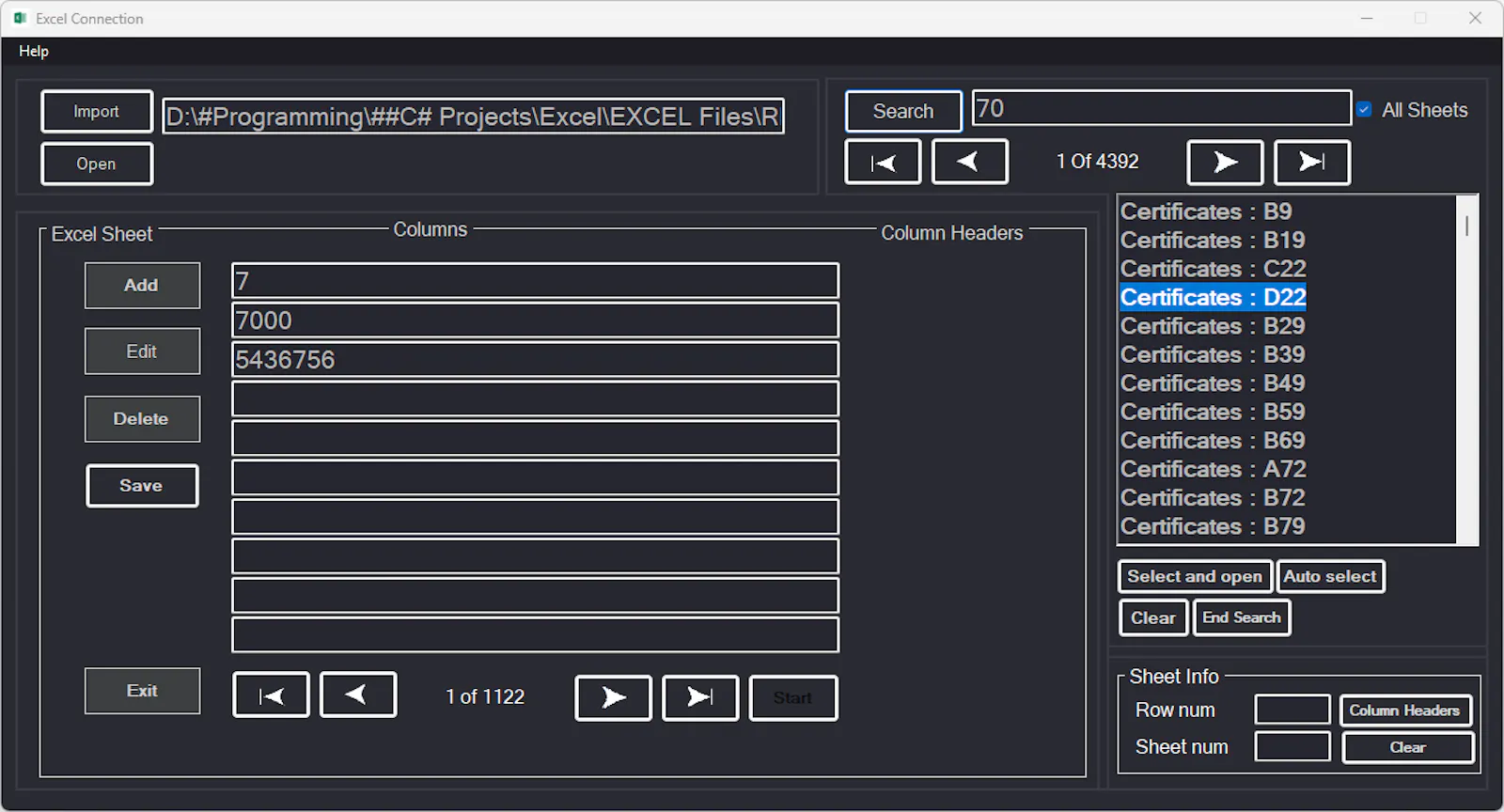1504x812 pixels.
Task: Select result Certificates : D22
Action: [x=1214, y=297]
